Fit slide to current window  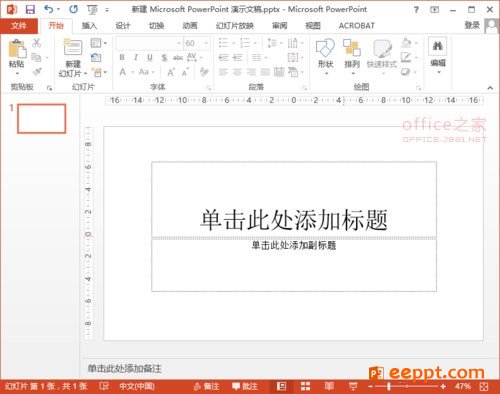[x=484, y=387]
